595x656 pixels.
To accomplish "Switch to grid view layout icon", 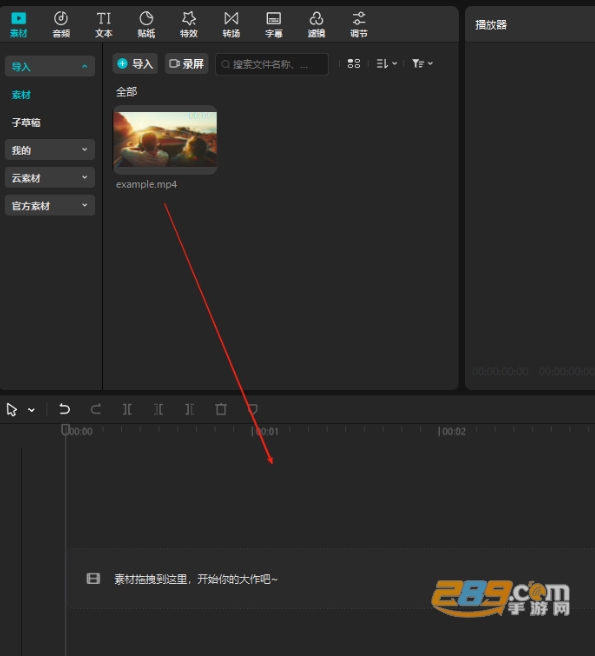I will (354, 64).
